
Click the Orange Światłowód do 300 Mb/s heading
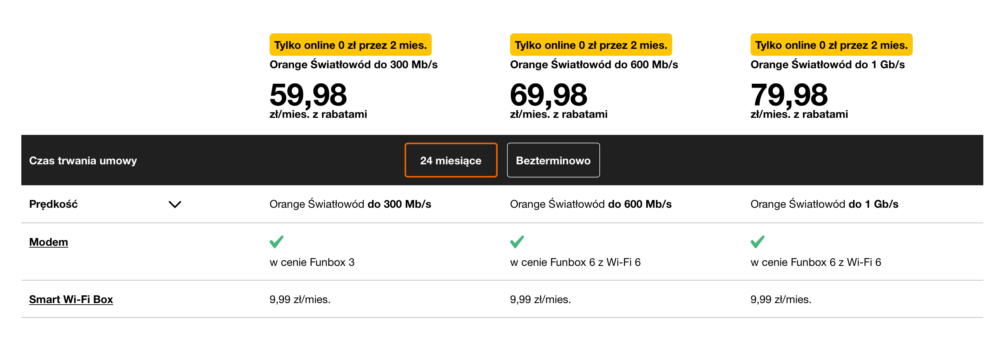coord(353,65)
